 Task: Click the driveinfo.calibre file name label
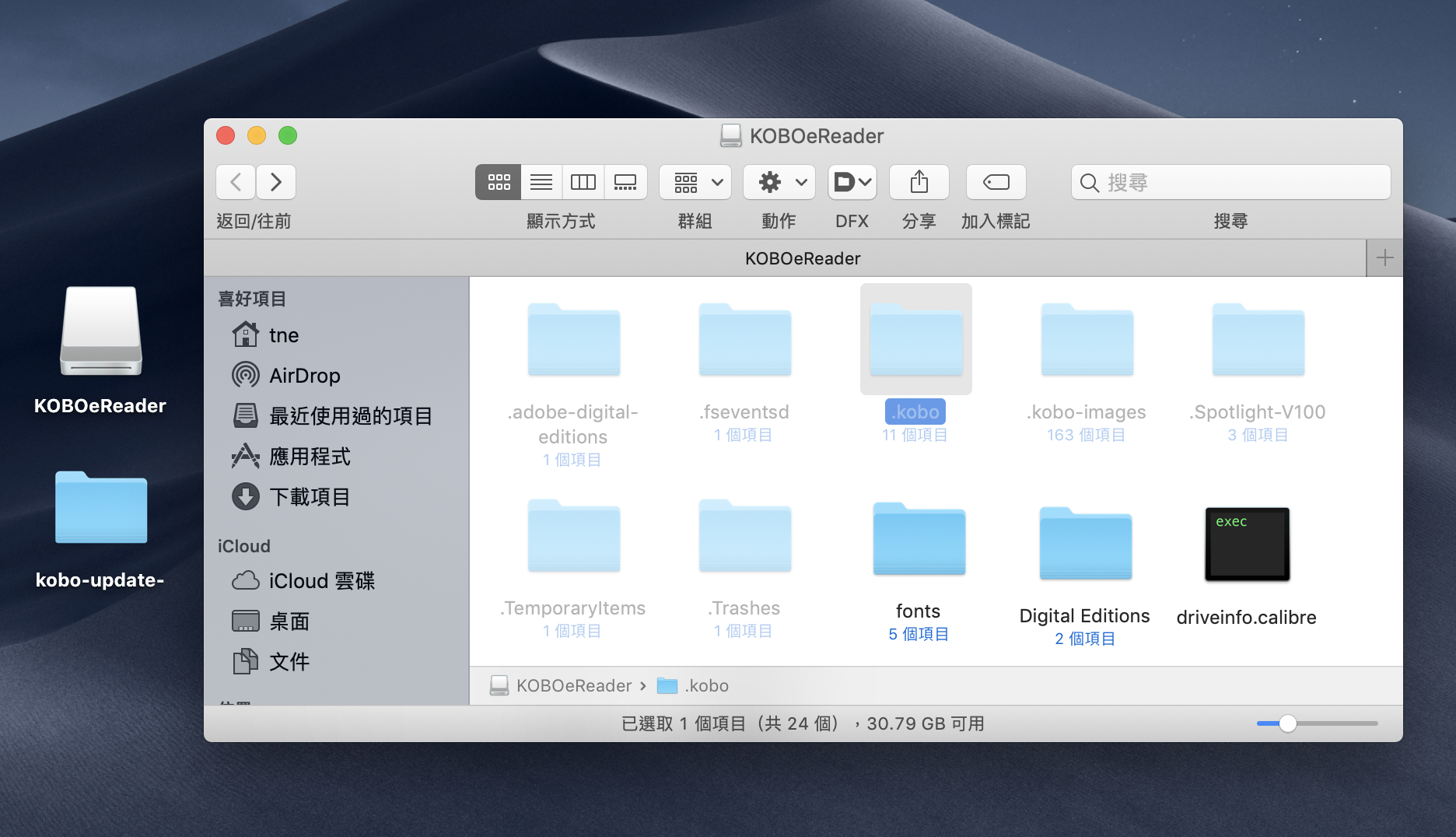click(1247, 618)
